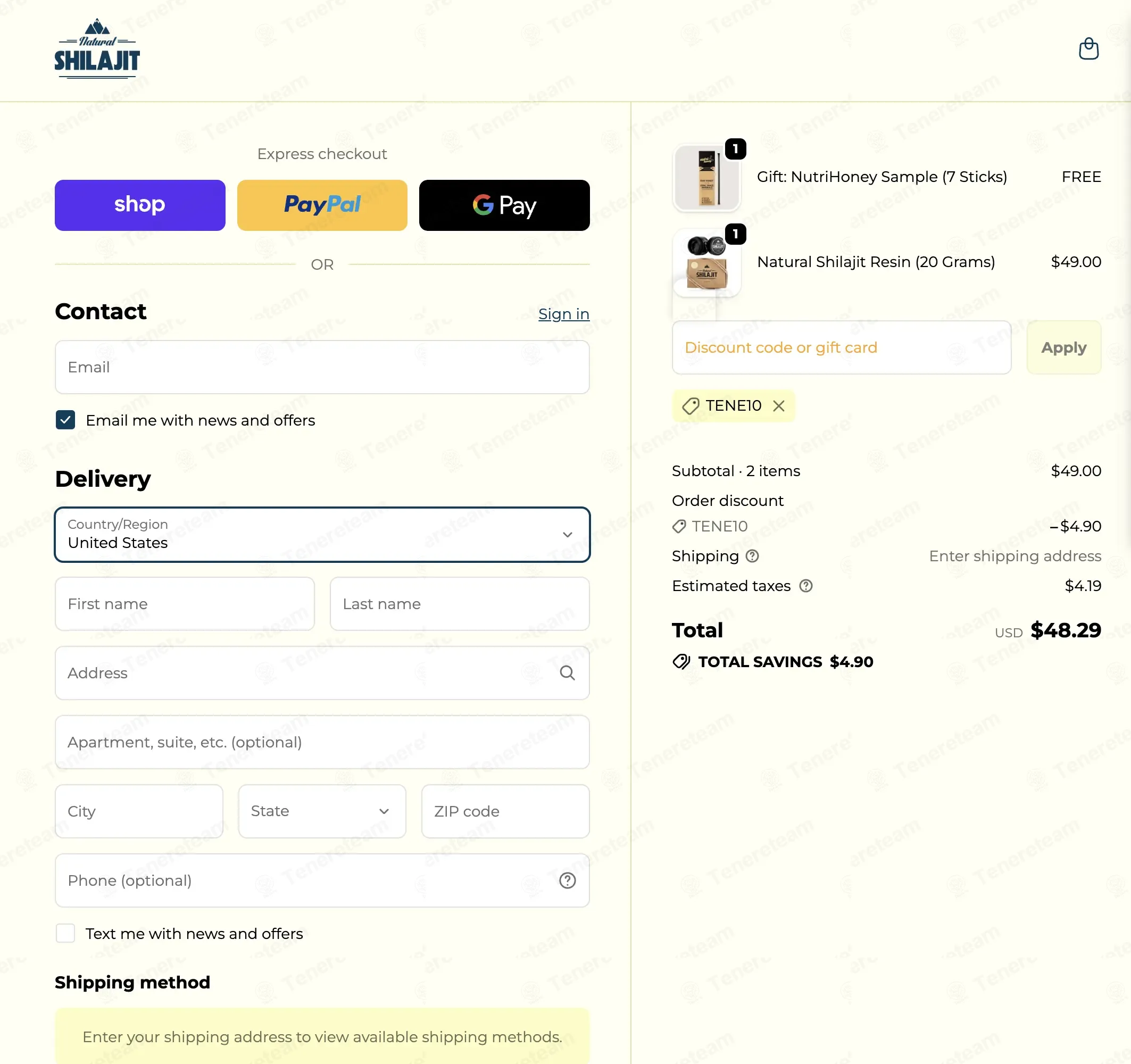Image resolution: width=1131 pixels, height=1064 pixels.
Task: Click the "Express checkout" heading
Action: [322, 154]
